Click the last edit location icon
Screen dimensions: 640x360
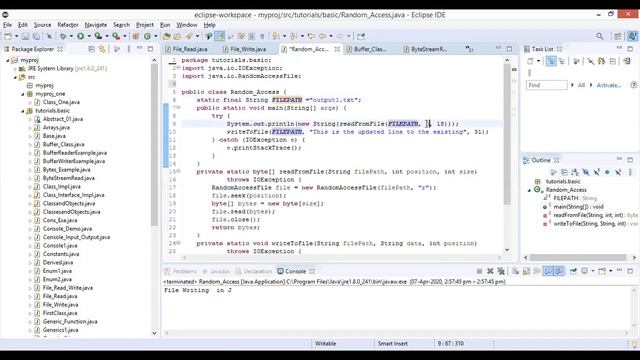311,36
